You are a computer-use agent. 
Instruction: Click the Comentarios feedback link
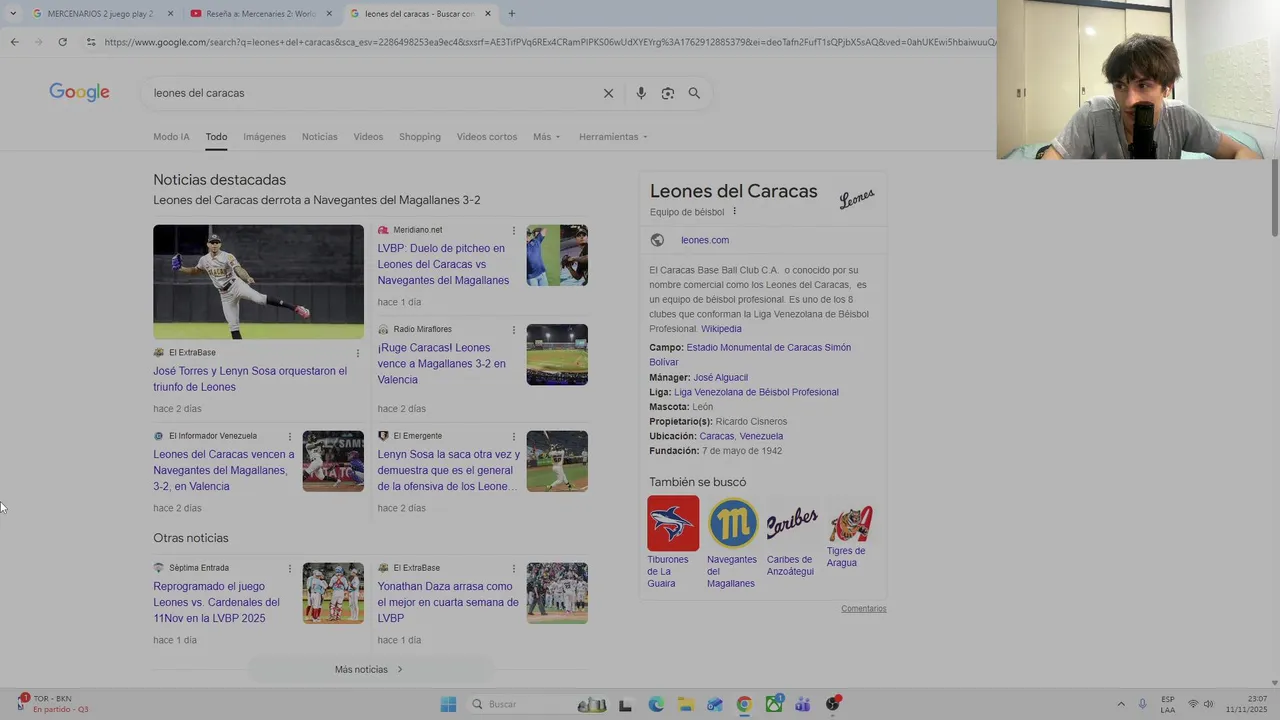click(x=864, y=608)
